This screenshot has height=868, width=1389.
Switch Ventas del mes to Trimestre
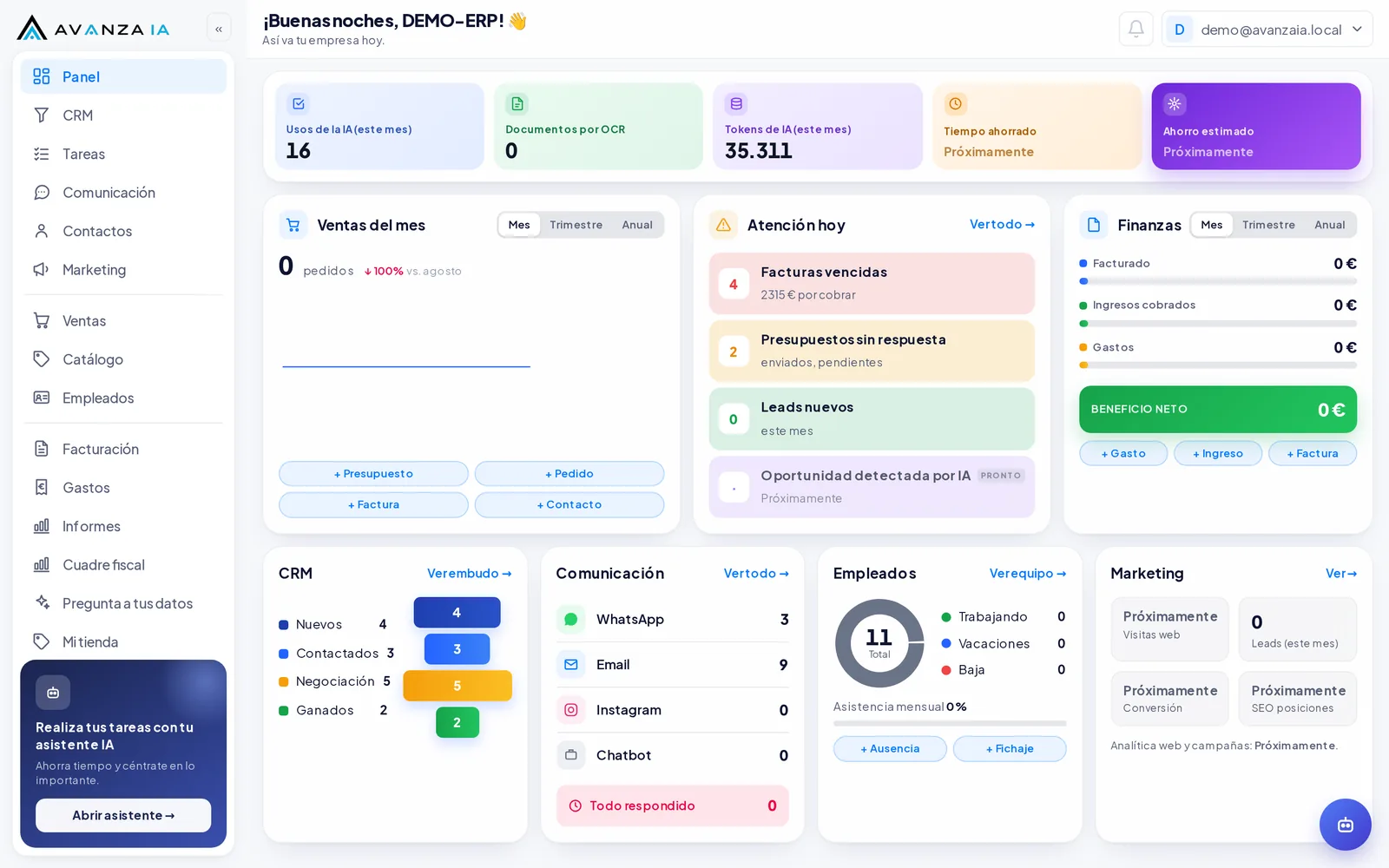coord(576,225)
